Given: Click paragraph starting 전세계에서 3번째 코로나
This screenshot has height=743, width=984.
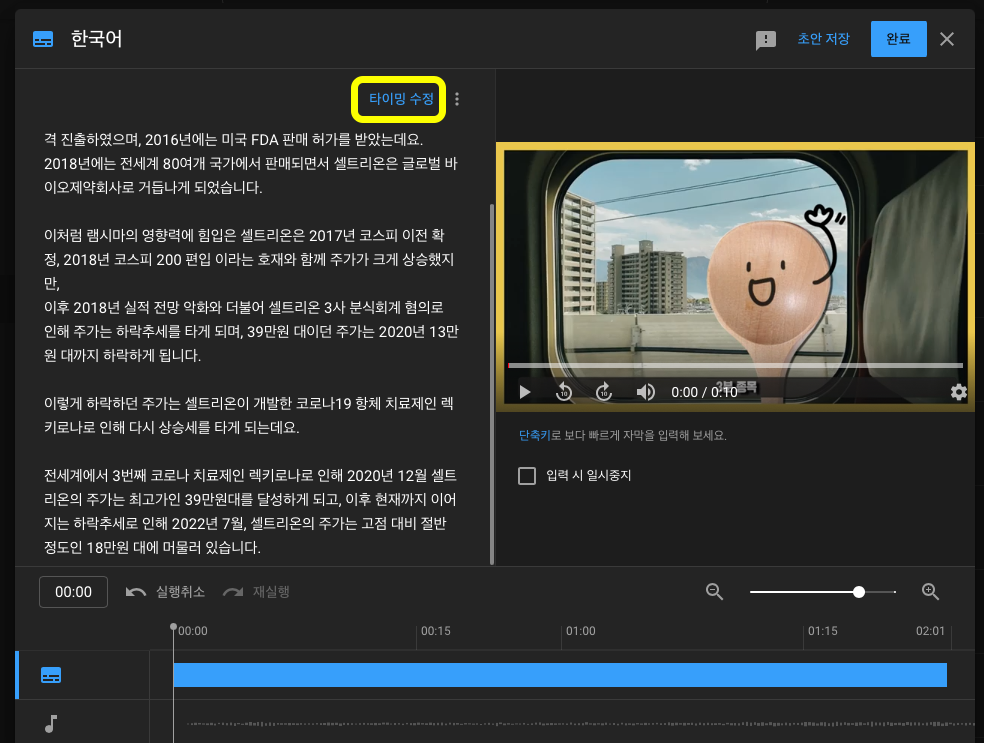Looking at the screenshot, I should (x=250, y=511).
